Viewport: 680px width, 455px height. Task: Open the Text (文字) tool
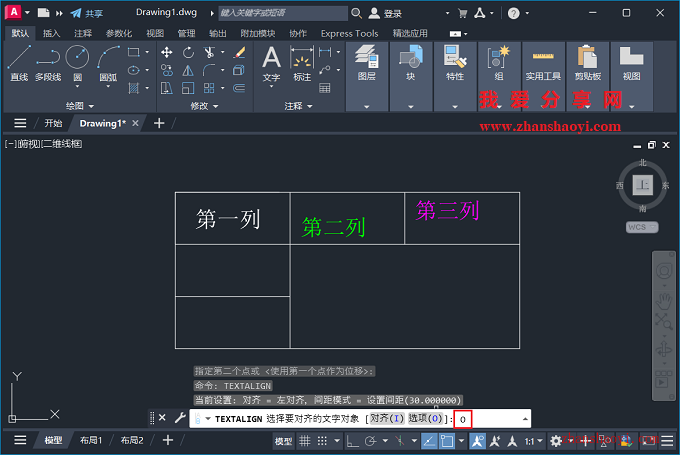point(271,63)
